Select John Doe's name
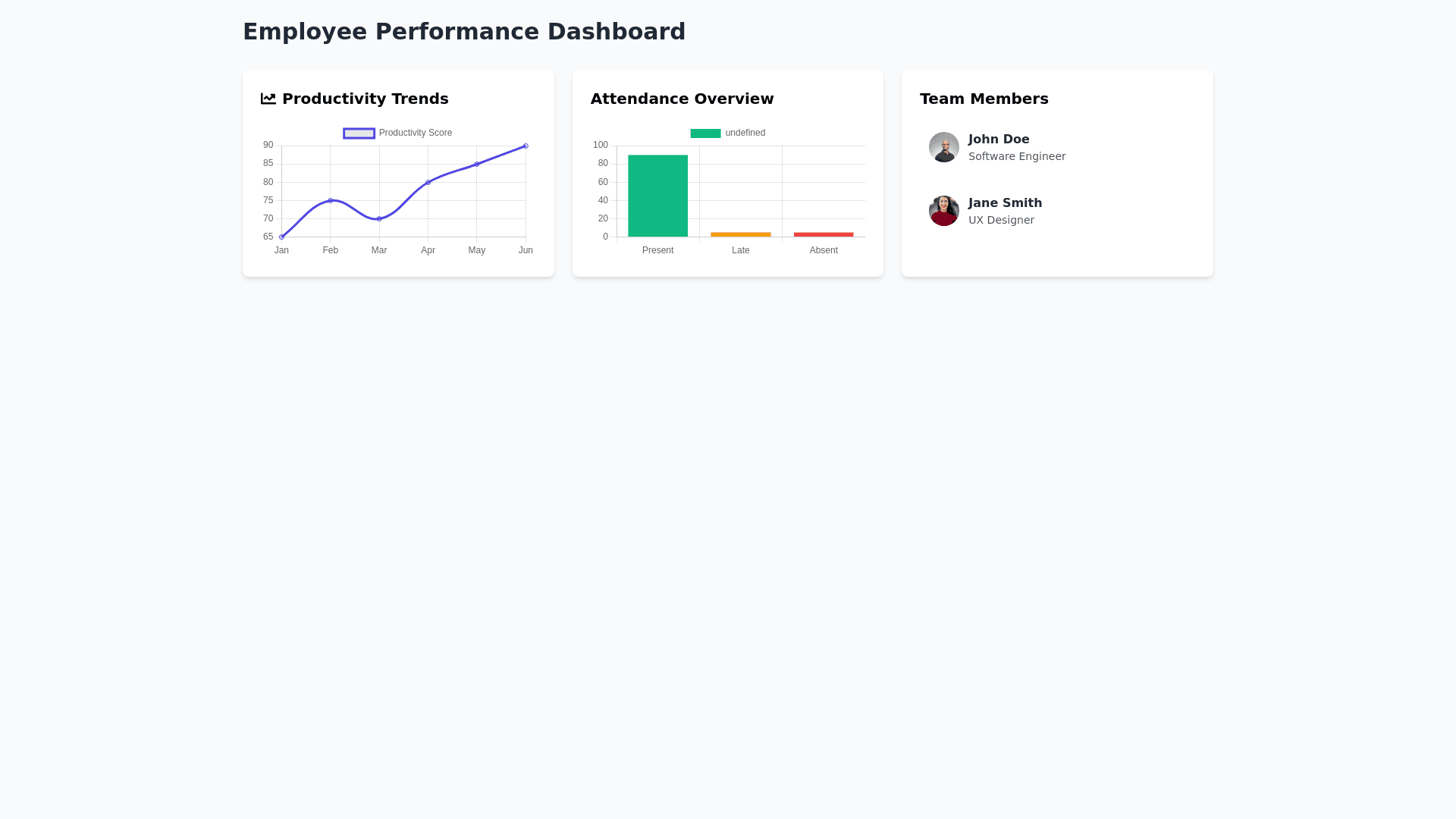 998,140
